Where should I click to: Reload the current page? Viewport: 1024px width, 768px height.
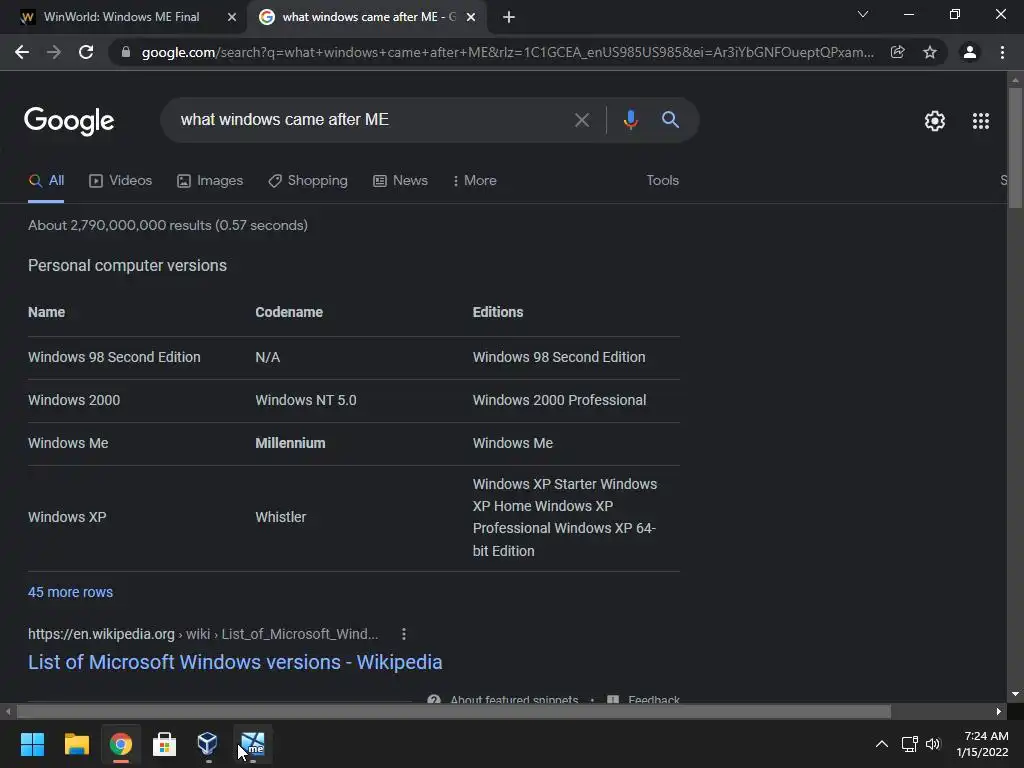[x=86, y=52]
